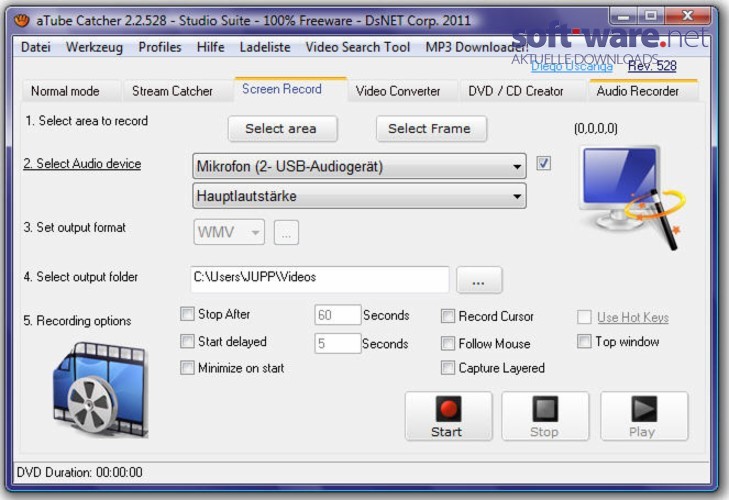Image resolution: width=729 pixels, height=500 pixels.
Task: Enable the Capture Layered checkbox
Action: coord(448,368)
